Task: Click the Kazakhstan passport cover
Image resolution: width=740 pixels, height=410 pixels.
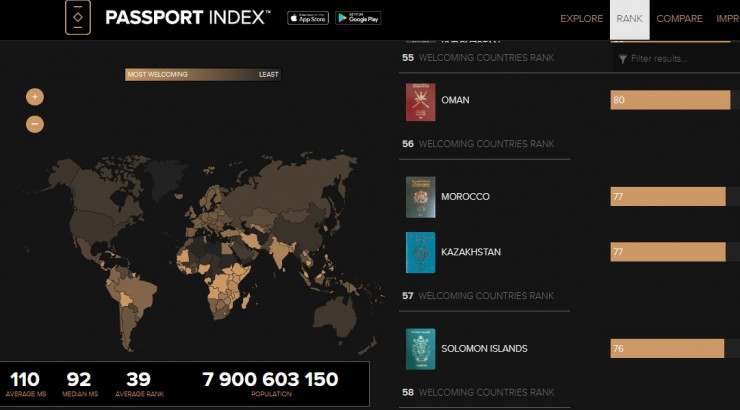Action: (420, 252)
